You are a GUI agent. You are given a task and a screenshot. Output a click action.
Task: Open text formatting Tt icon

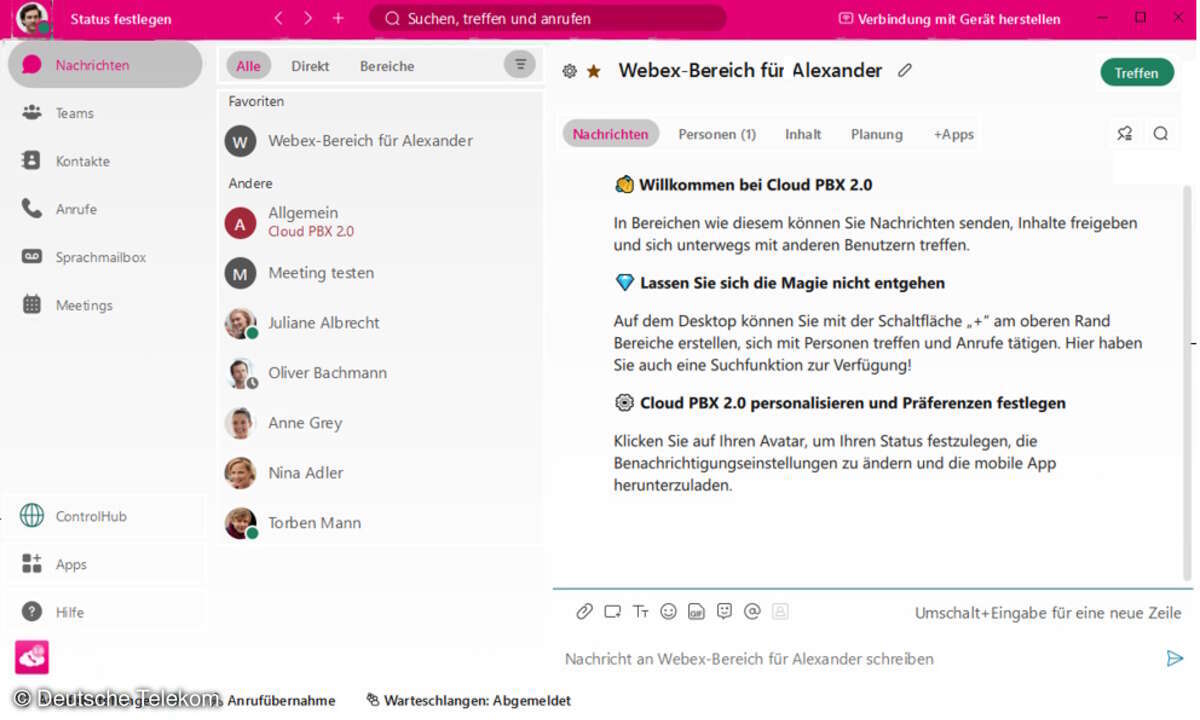[x=641, y=611]
